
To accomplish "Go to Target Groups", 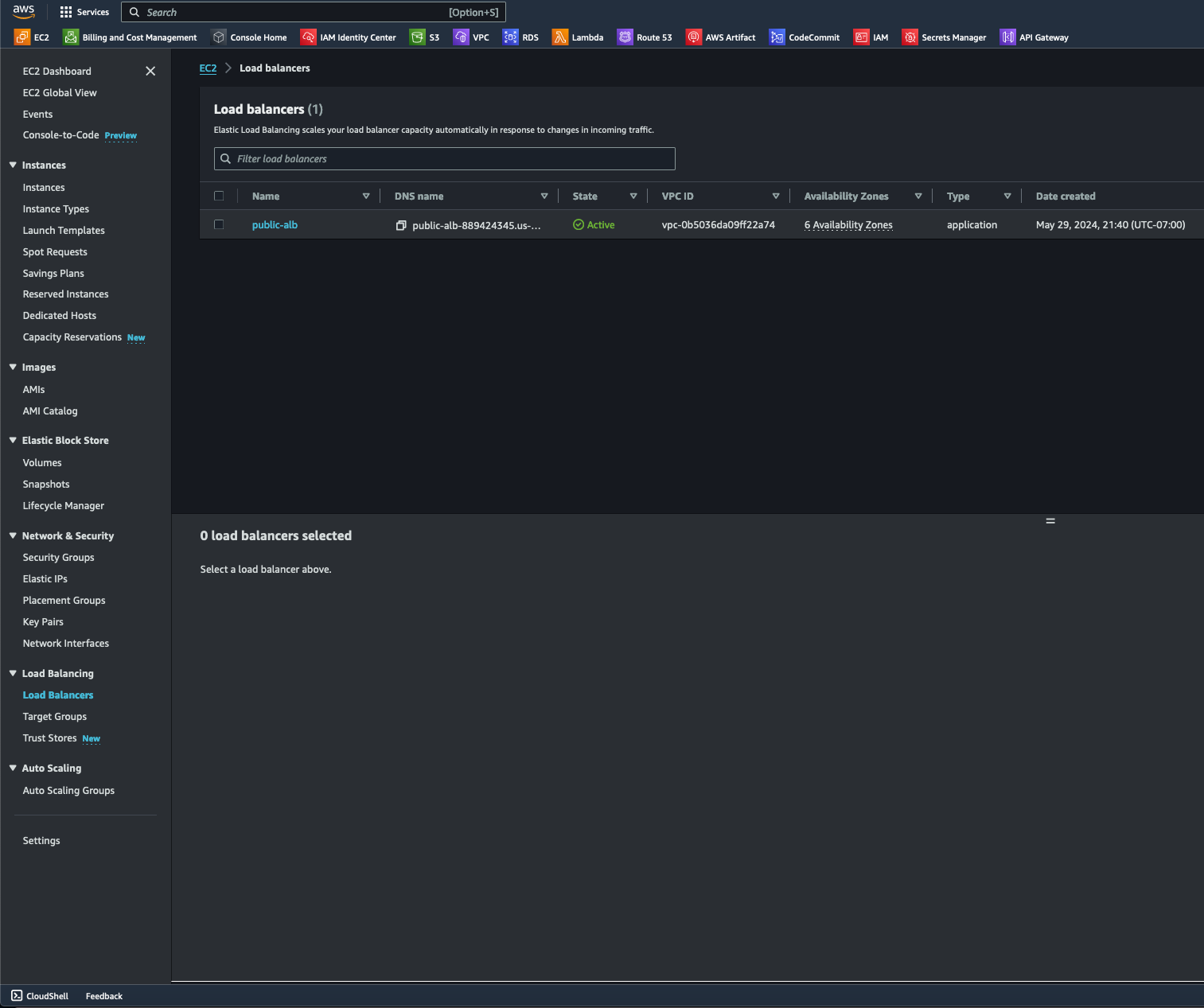I will [55, 717].
